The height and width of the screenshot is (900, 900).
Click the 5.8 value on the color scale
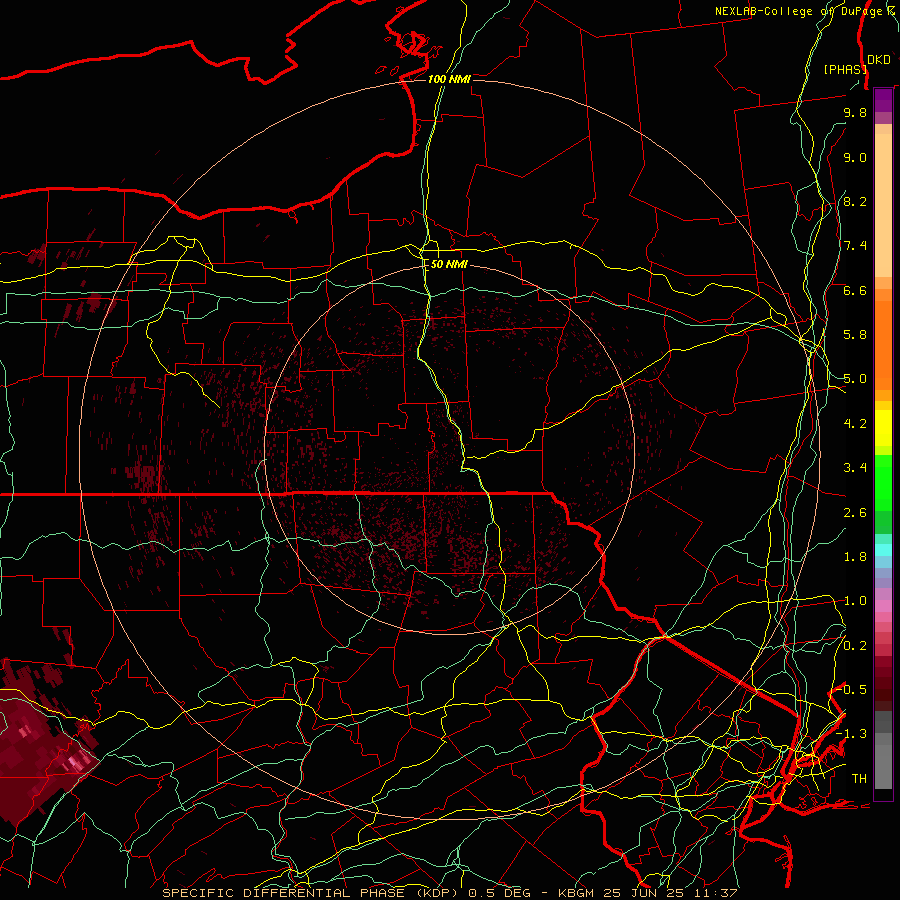tap(855, 335)
